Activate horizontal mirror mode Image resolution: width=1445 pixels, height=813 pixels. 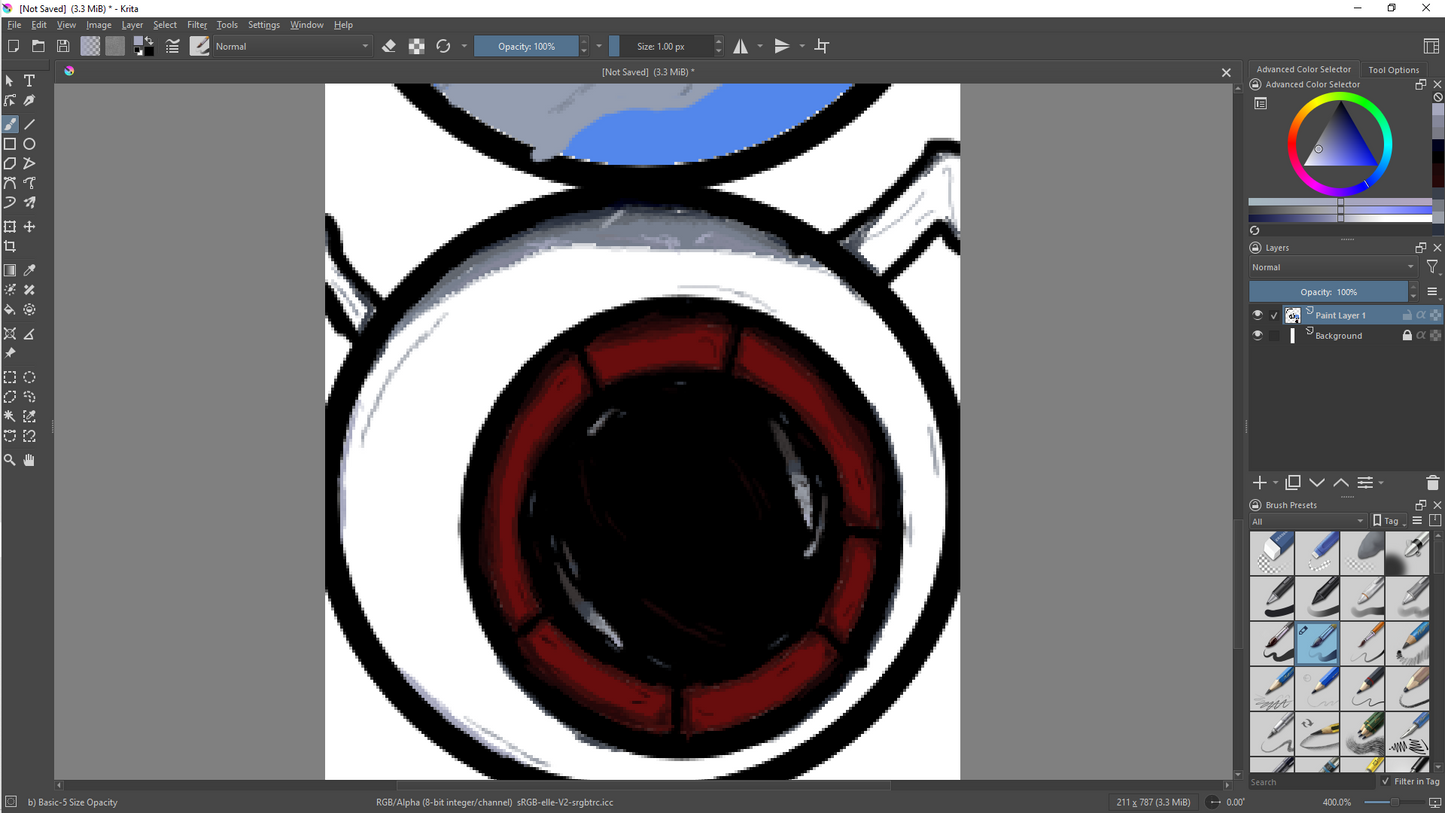point(742,46)
